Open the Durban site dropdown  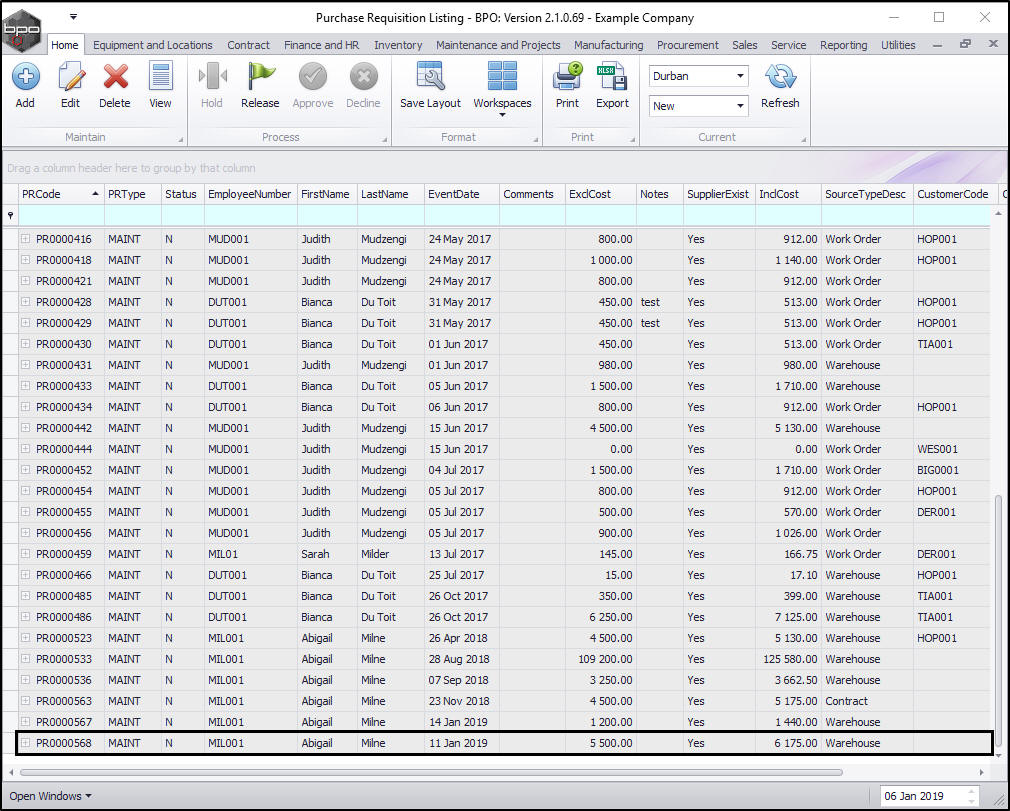[740, 76]
